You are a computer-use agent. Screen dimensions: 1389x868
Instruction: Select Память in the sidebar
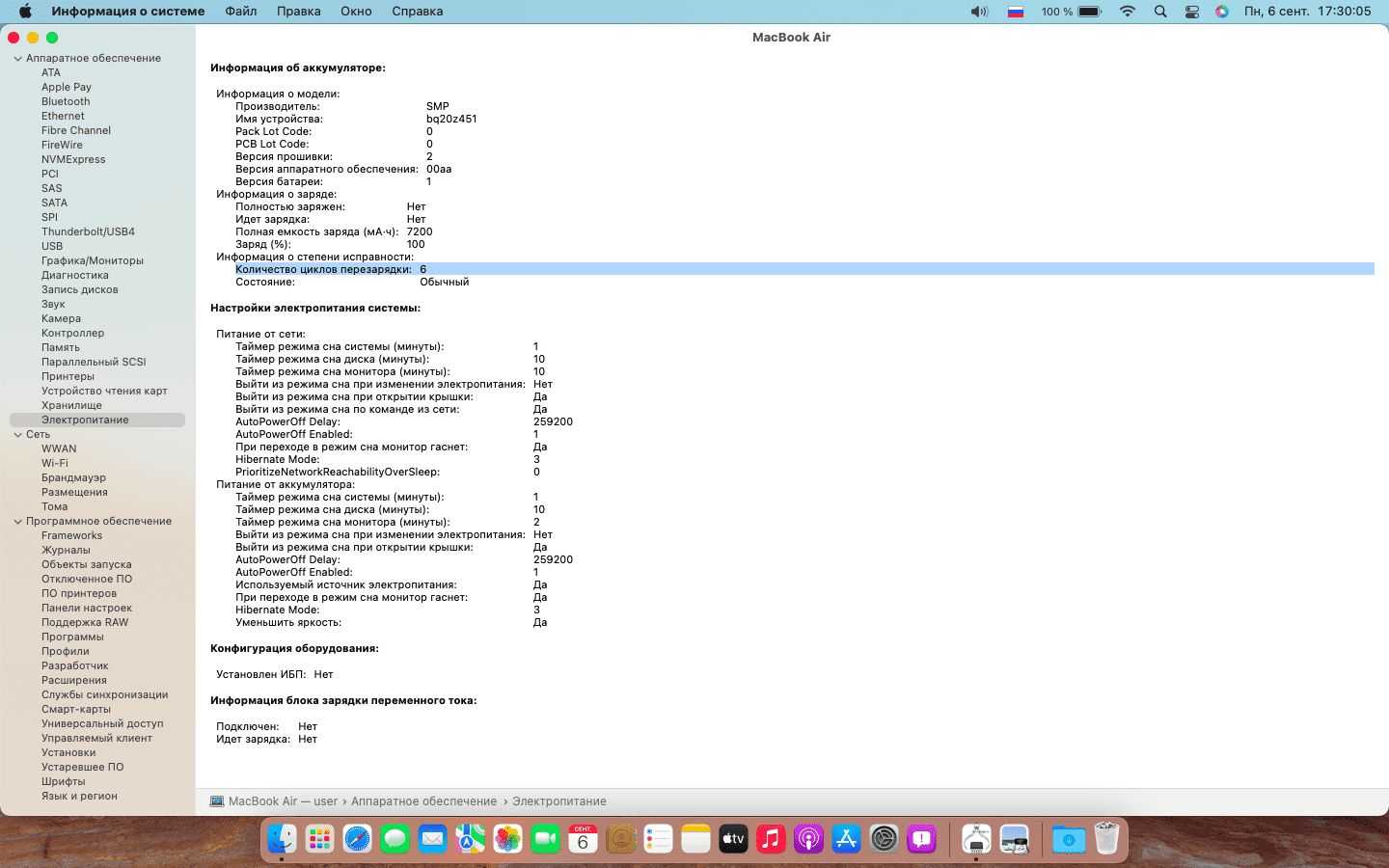tap(61, 347)
